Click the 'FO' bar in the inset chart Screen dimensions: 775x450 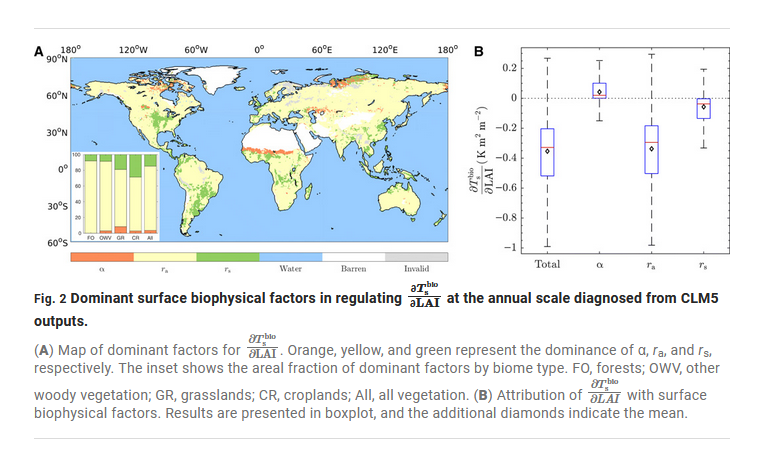(90, 193)
